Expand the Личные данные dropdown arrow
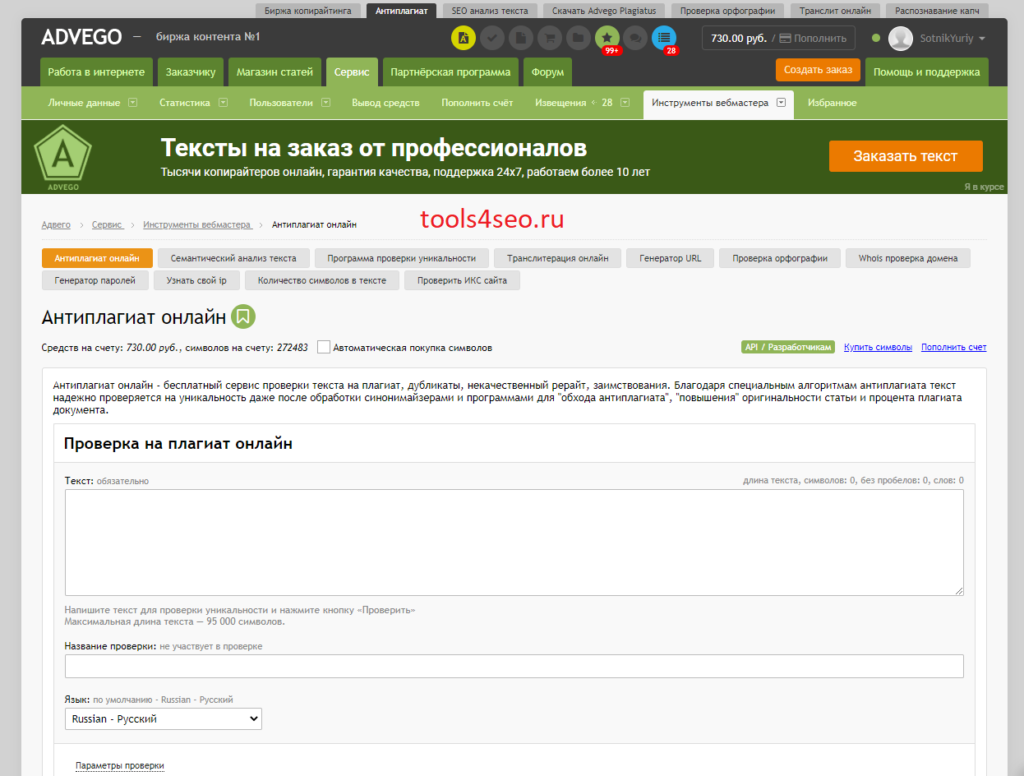Viewport: 1024px width, 776px height. point(133,103)
